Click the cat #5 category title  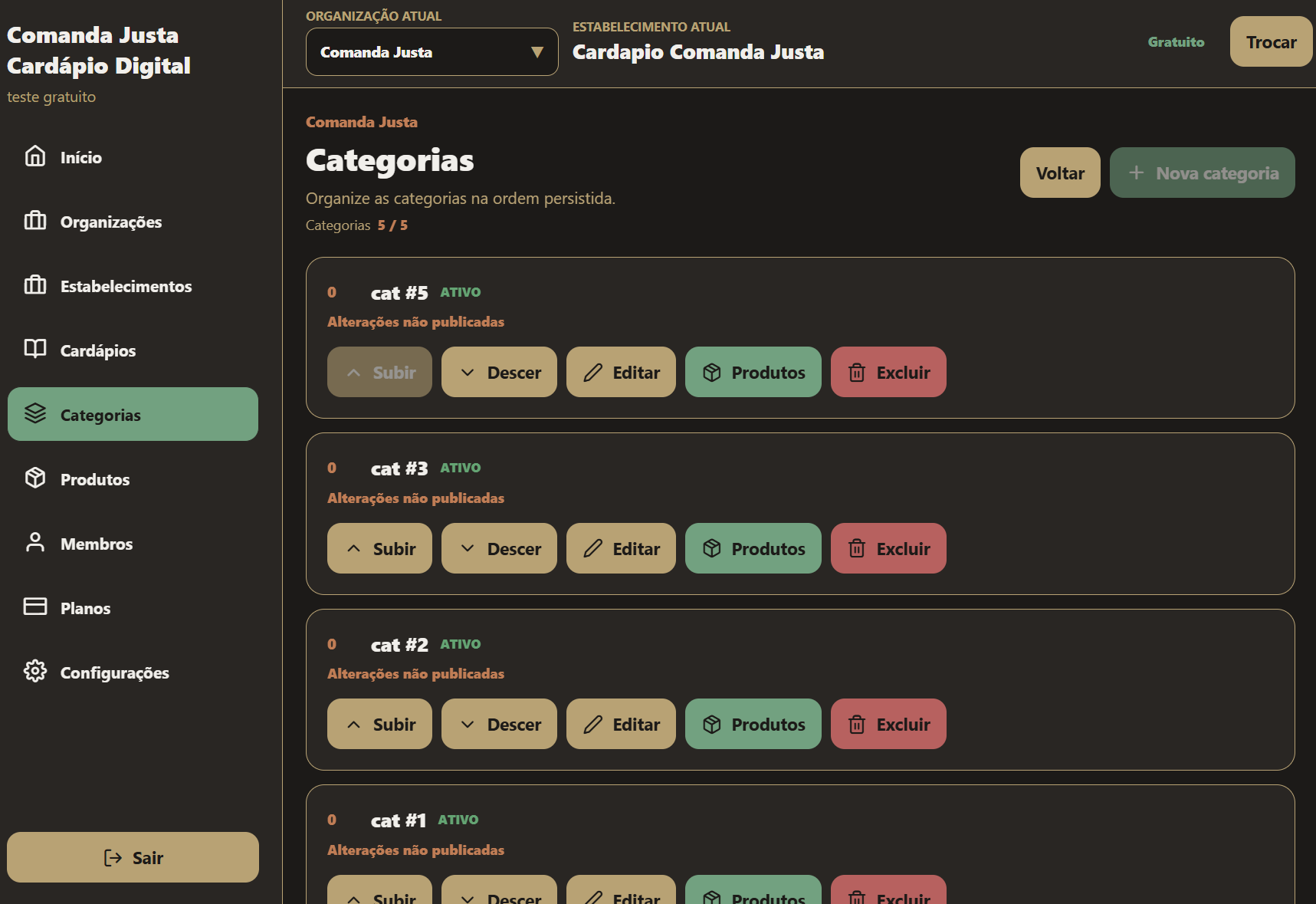tap(399, 293)
